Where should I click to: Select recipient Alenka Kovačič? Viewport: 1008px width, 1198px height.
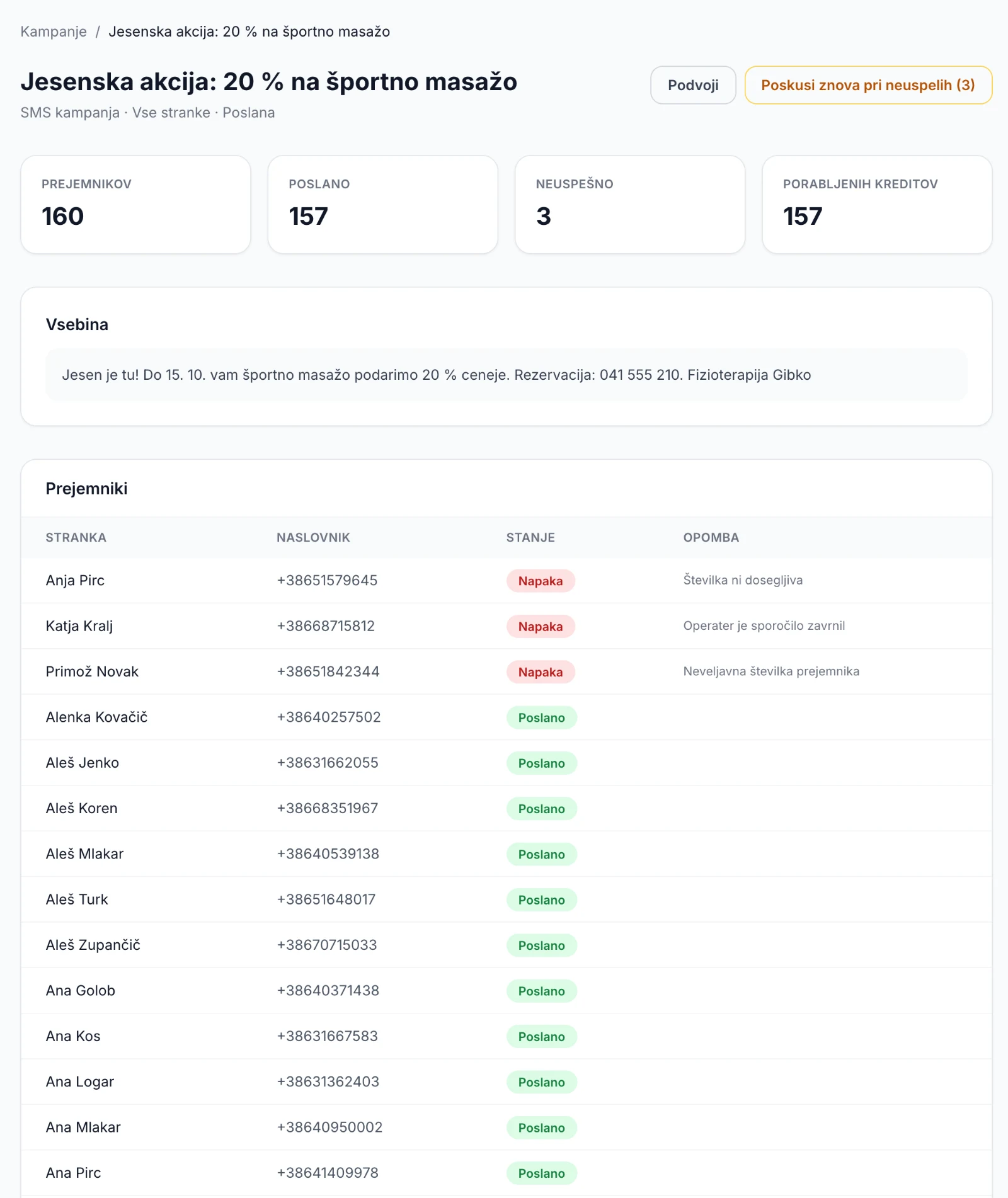96,717
